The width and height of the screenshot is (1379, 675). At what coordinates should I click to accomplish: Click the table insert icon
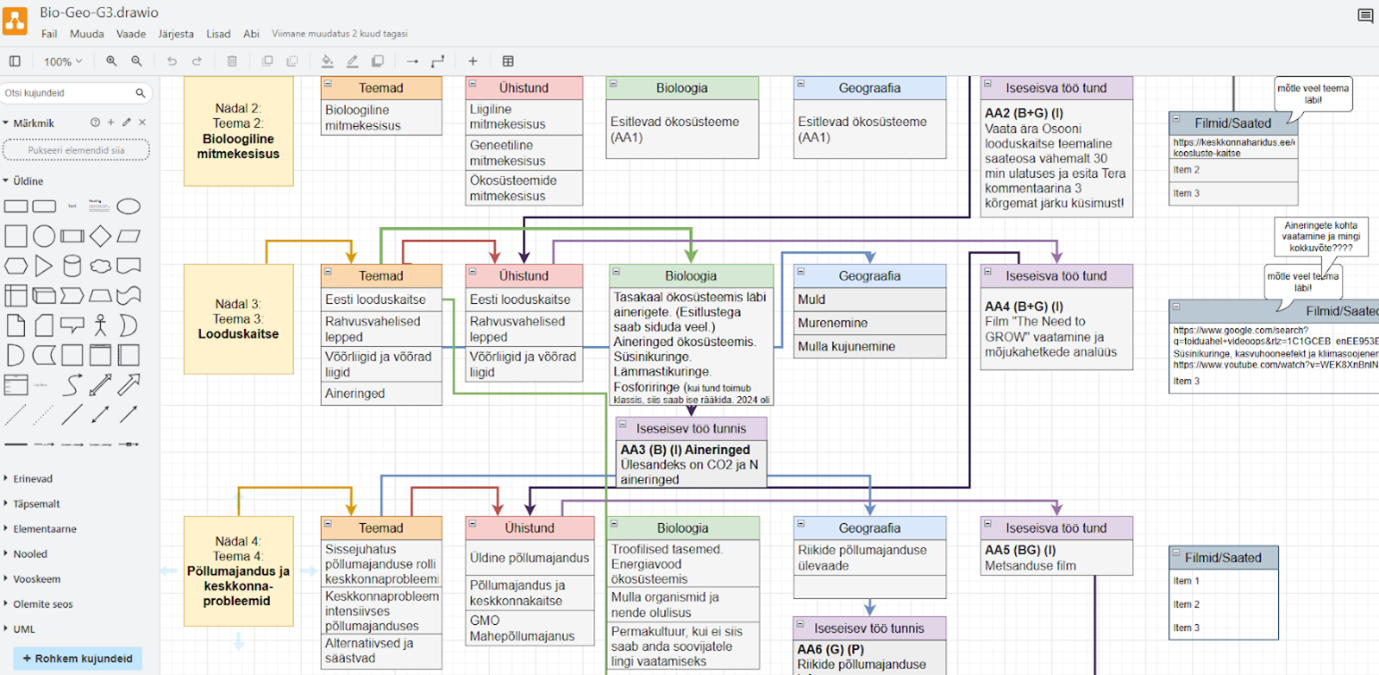coord(508,62)
